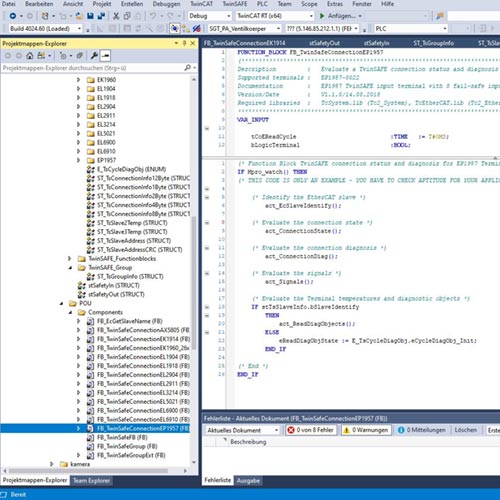Click the cut (scissors) icon
This screenshot has height=500, width=500.
116,16
